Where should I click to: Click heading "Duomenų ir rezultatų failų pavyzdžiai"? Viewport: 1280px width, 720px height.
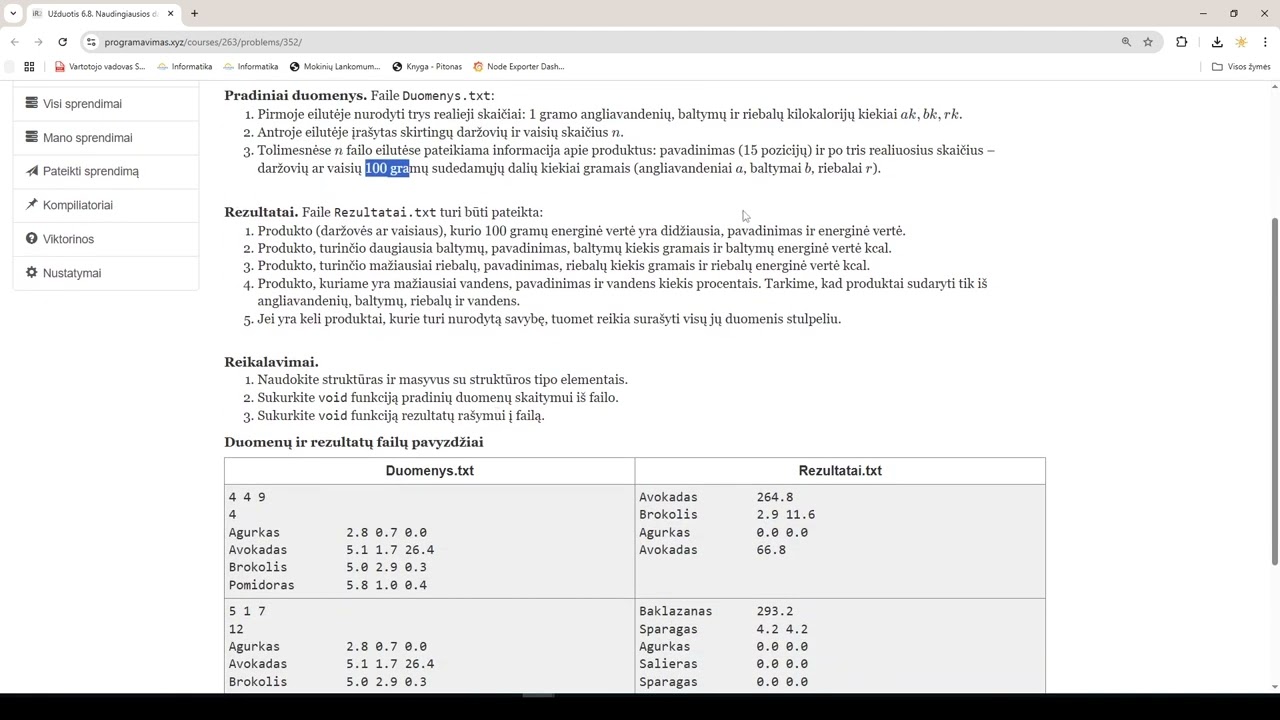pyautogui.click(x=354, y=442)
